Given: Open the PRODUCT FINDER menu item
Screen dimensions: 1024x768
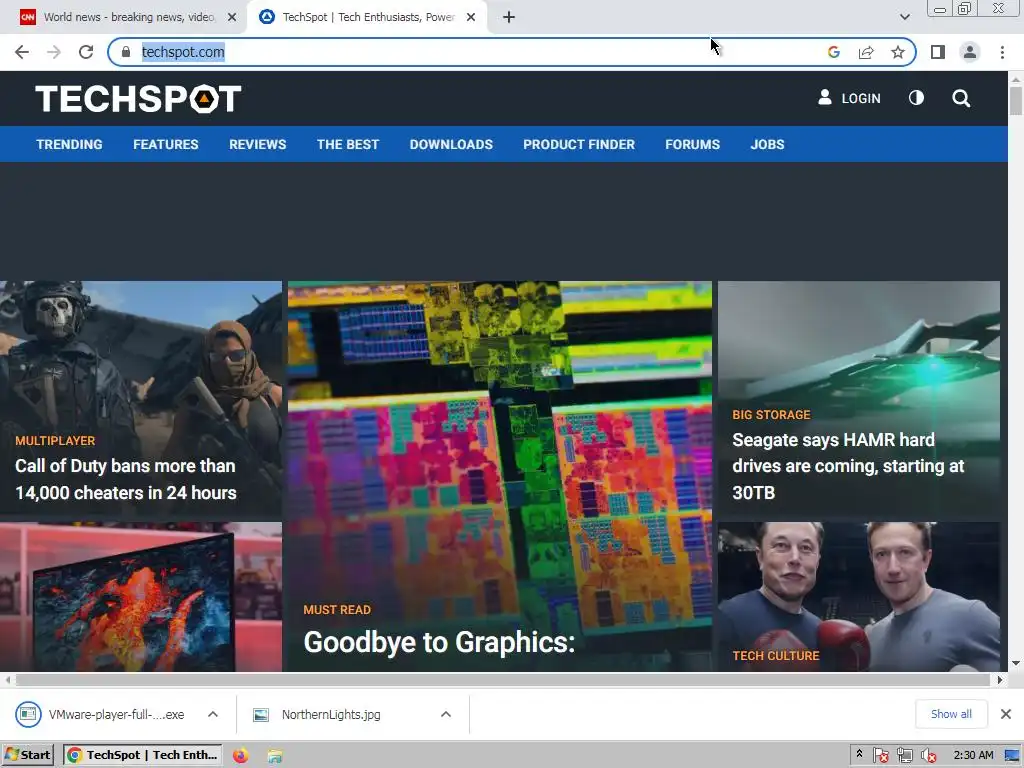Looking at the screenshot, I should click(x=579, y=144).
